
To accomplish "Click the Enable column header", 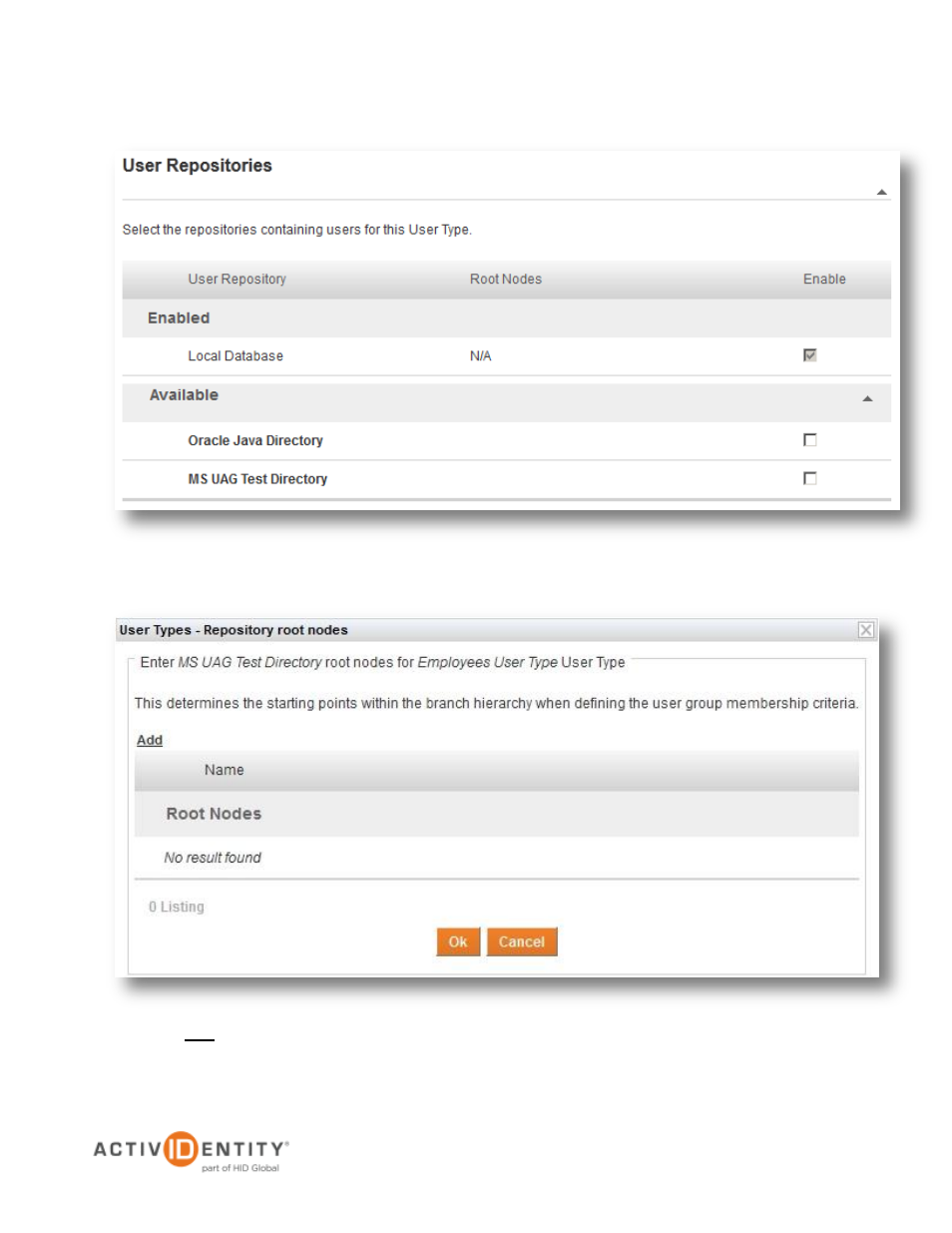I will pos(824,280).
